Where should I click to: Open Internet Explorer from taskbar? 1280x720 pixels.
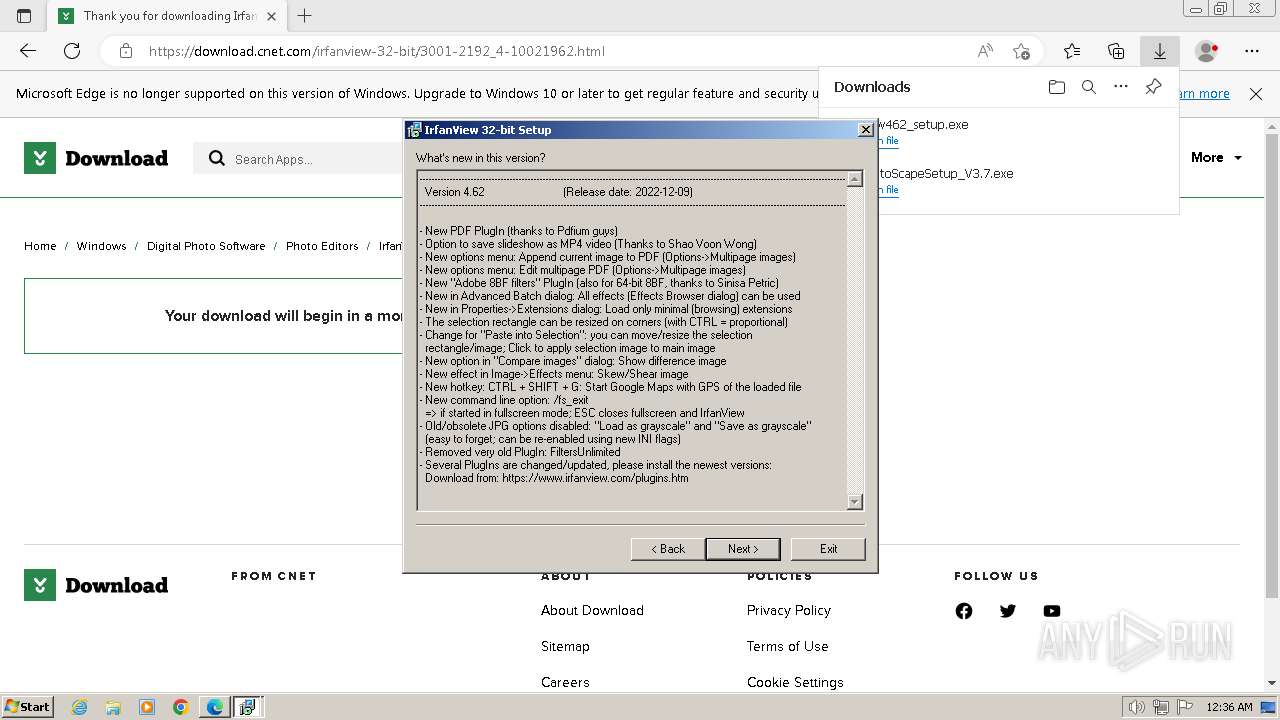click(x=79, y=707)
